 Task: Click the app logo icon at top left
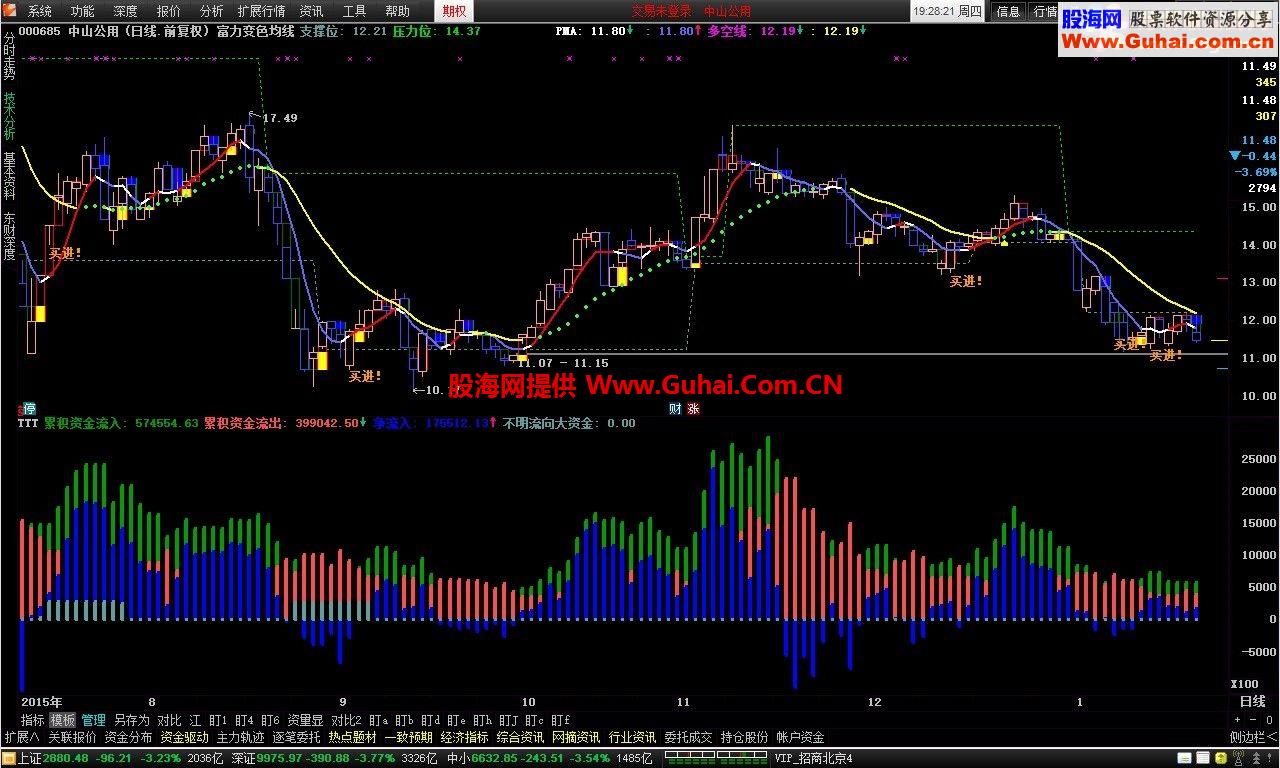[x=11, y=11]
